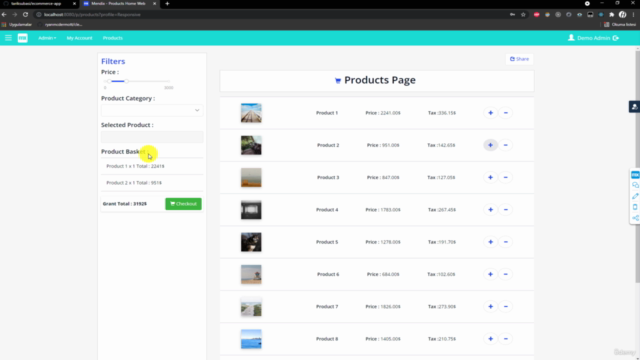The image size is (640, 360).
Task: Add Product 7 with plus button
Action: (x=490, y=306)
